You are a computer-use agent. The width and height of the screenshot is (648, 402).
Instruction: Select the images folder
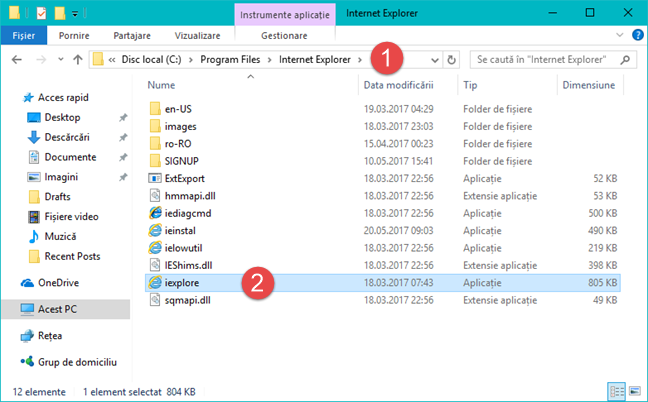(181, 126)
